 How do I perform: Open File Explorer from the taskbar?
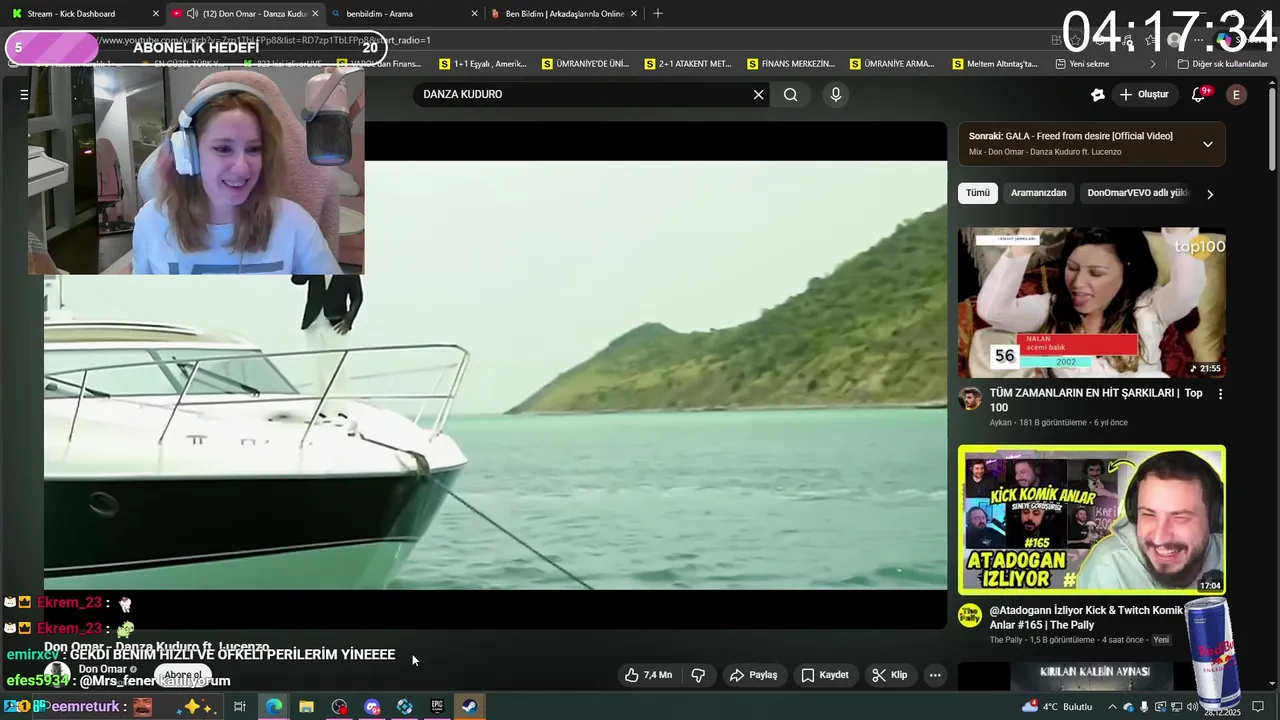[306, 706]
